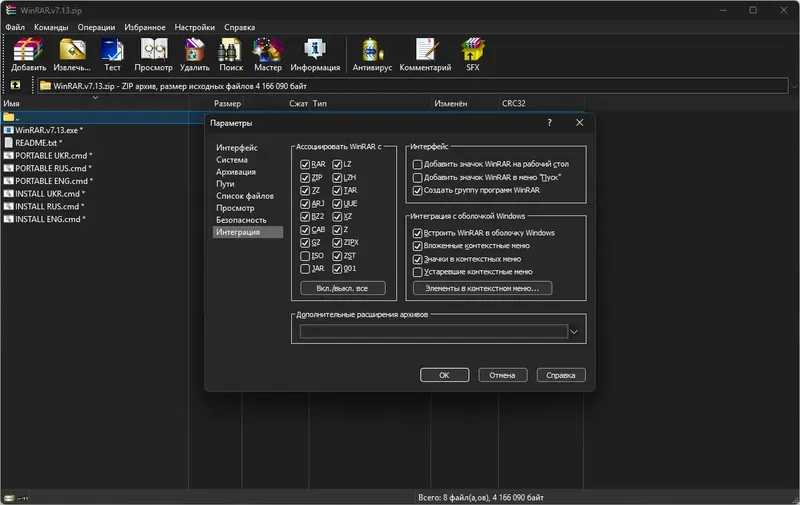Enable the ISO association checkbox

click(305, 256)
